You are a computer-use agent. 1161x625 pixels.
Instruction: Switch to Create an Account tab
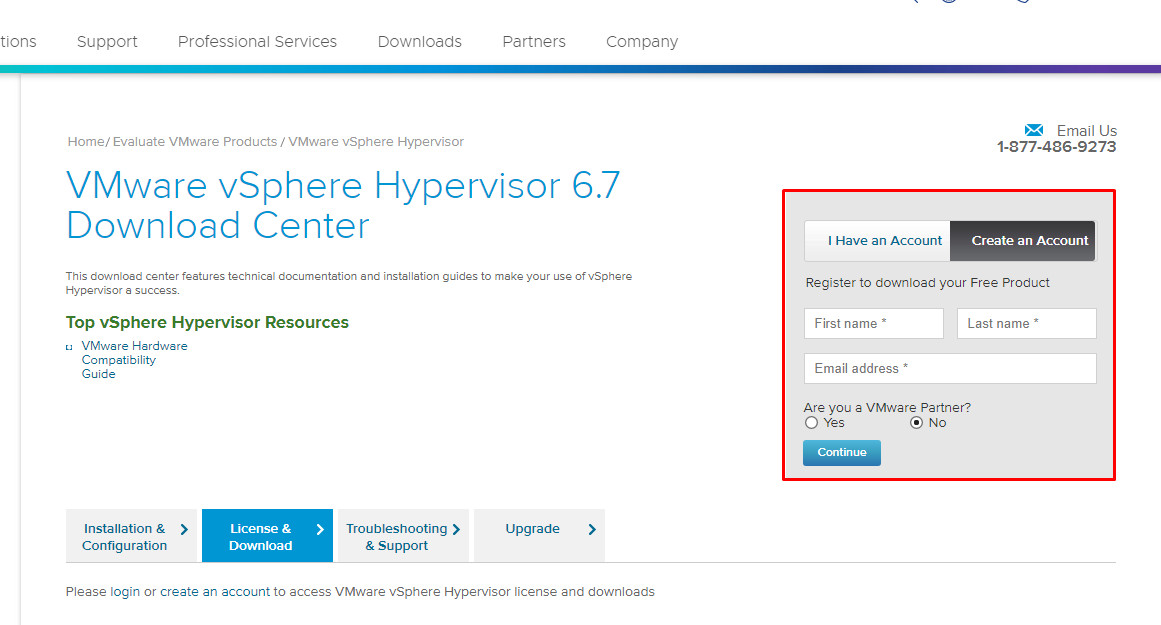pos(1023,241)
